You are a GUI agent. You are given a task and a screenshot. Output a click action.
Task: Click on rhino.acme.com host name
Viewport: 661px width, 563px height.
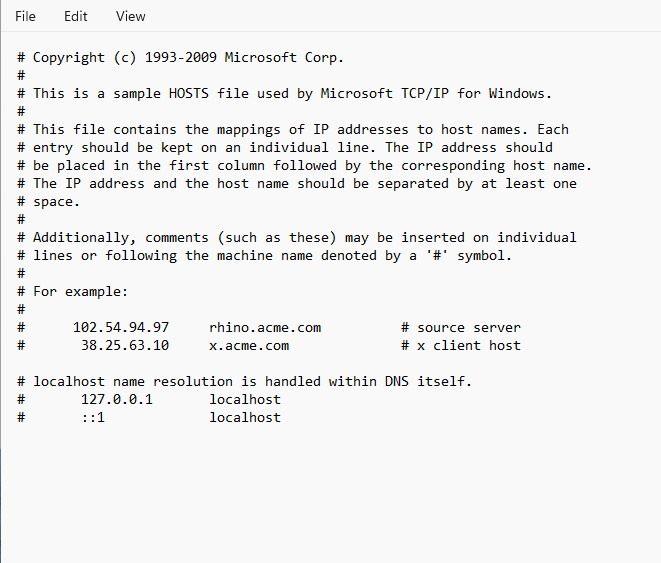(x=265, y=327)
